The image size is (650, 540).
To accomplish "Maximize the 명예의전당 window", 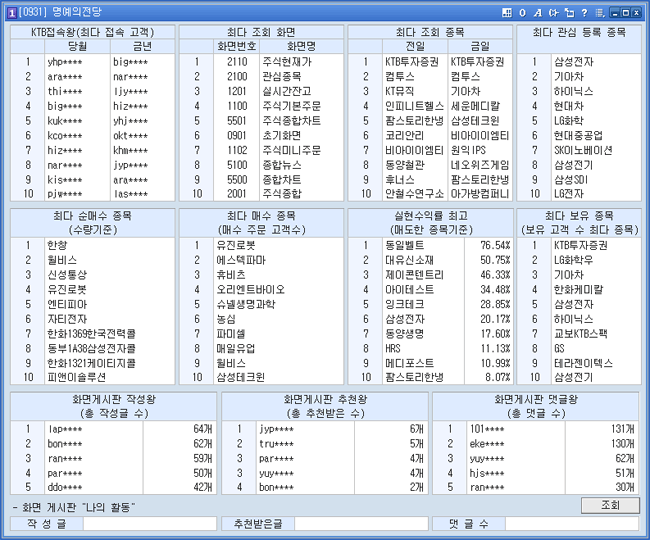I will [626, 11].
